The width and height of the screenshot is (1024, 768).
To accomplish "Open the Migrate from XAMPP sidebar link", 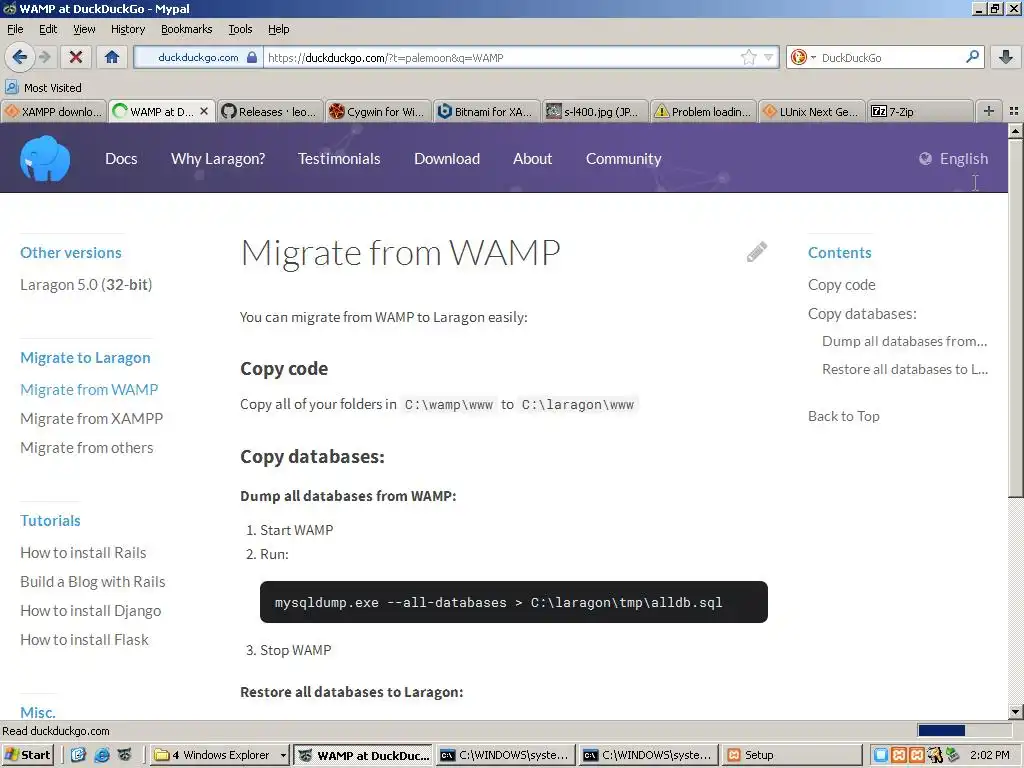I will point(91,419).
